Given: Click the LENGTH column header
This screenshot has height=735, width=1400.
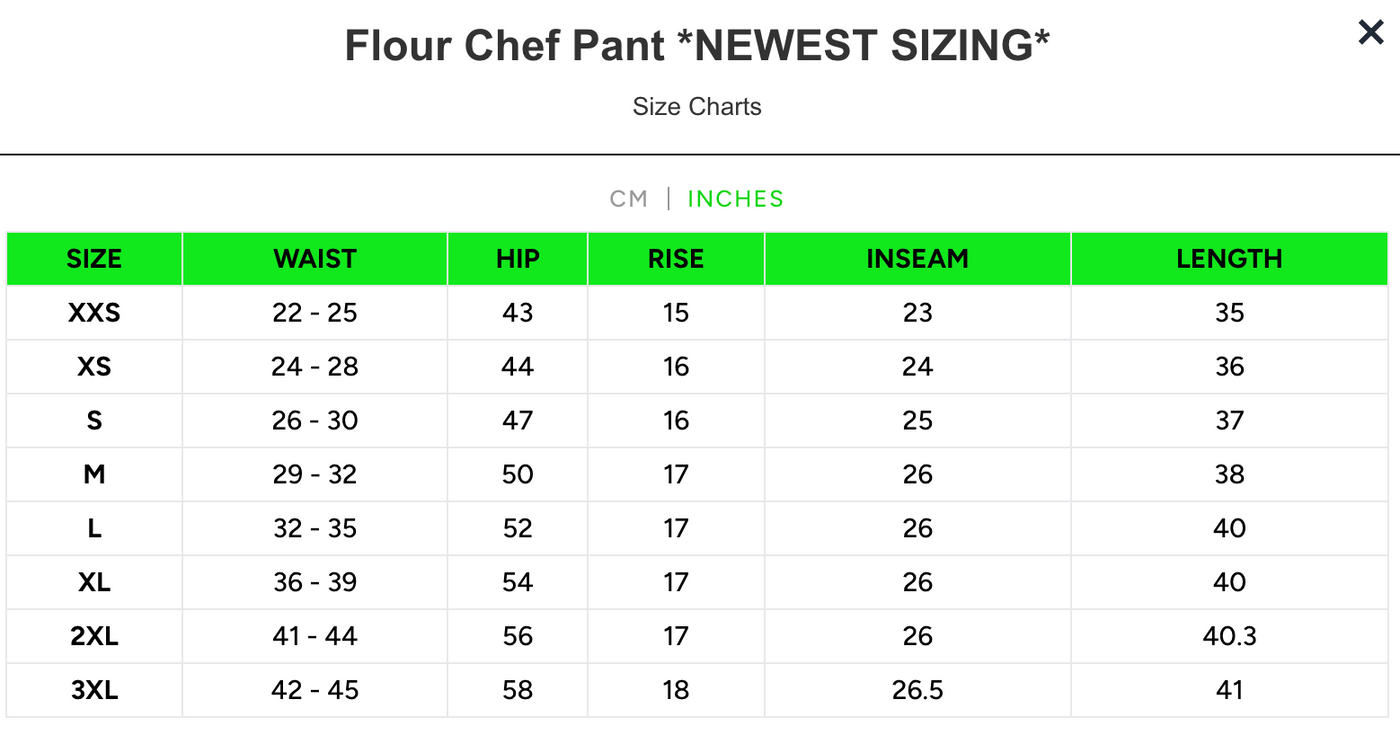Looking at the screenshot, I should (x=1229, y=258).
